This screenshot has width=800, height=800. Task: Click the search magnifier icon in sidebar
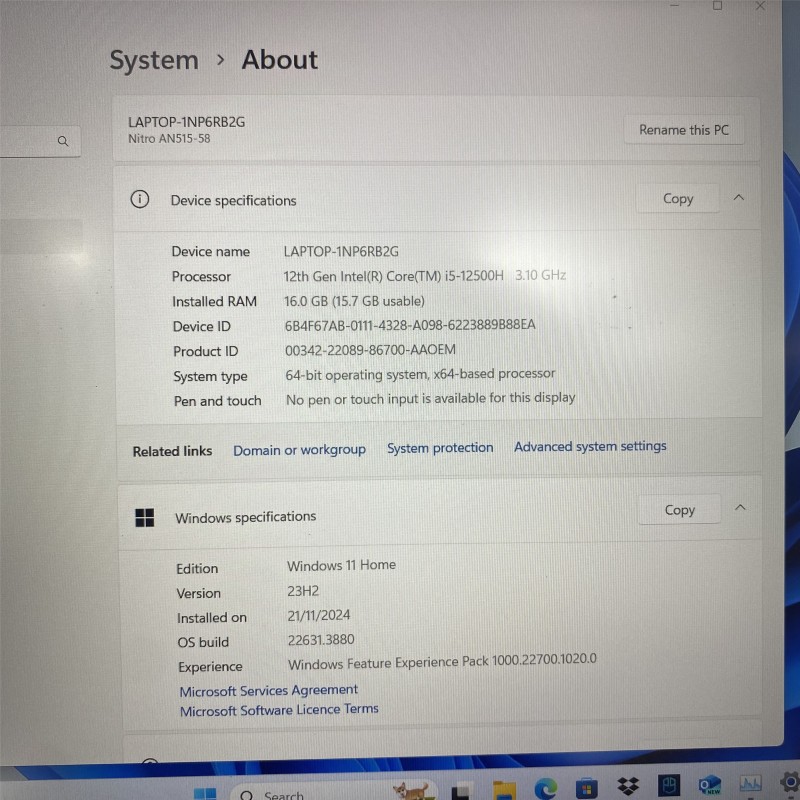tap(63, 142)
